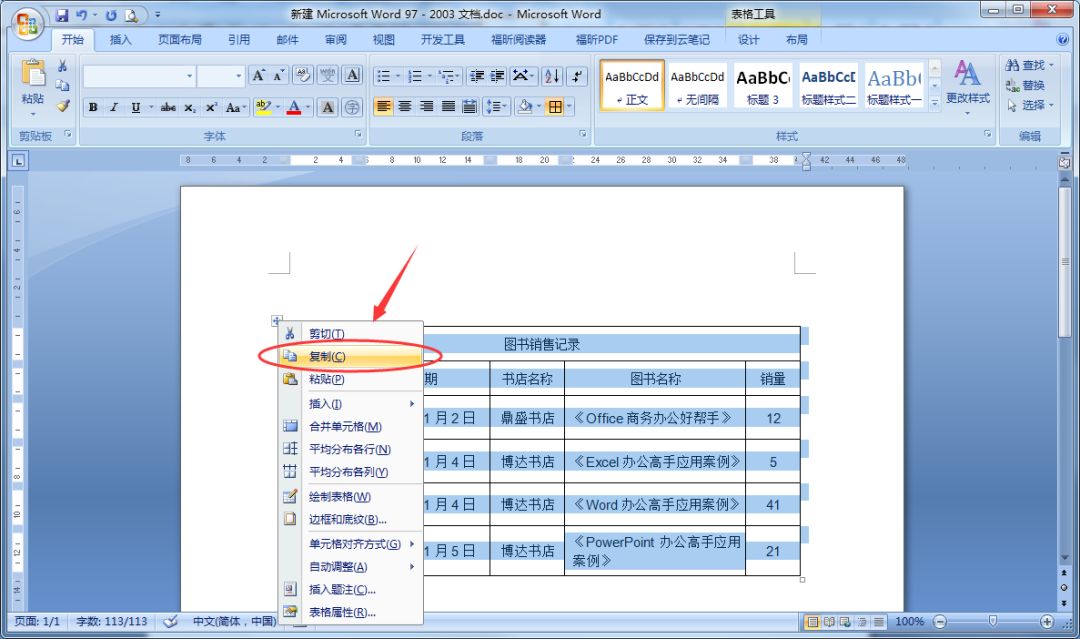Screen dimensions: 1080x639
Task: Click the shading paint bucket icon
Action: point(525,106)
